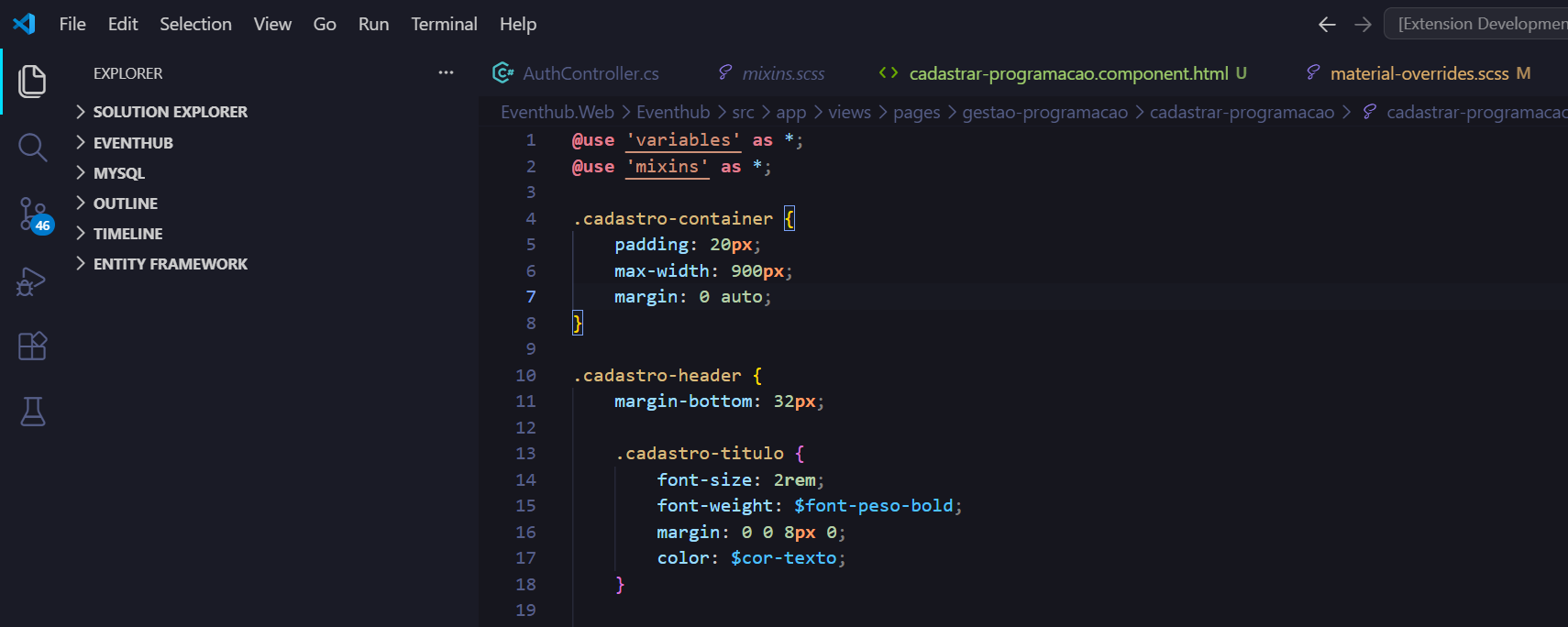This screenshot has height=627, width=1568.
Task: Click HTML icon on cadastrar-programacao tab
Action: (x=888, y=72)
